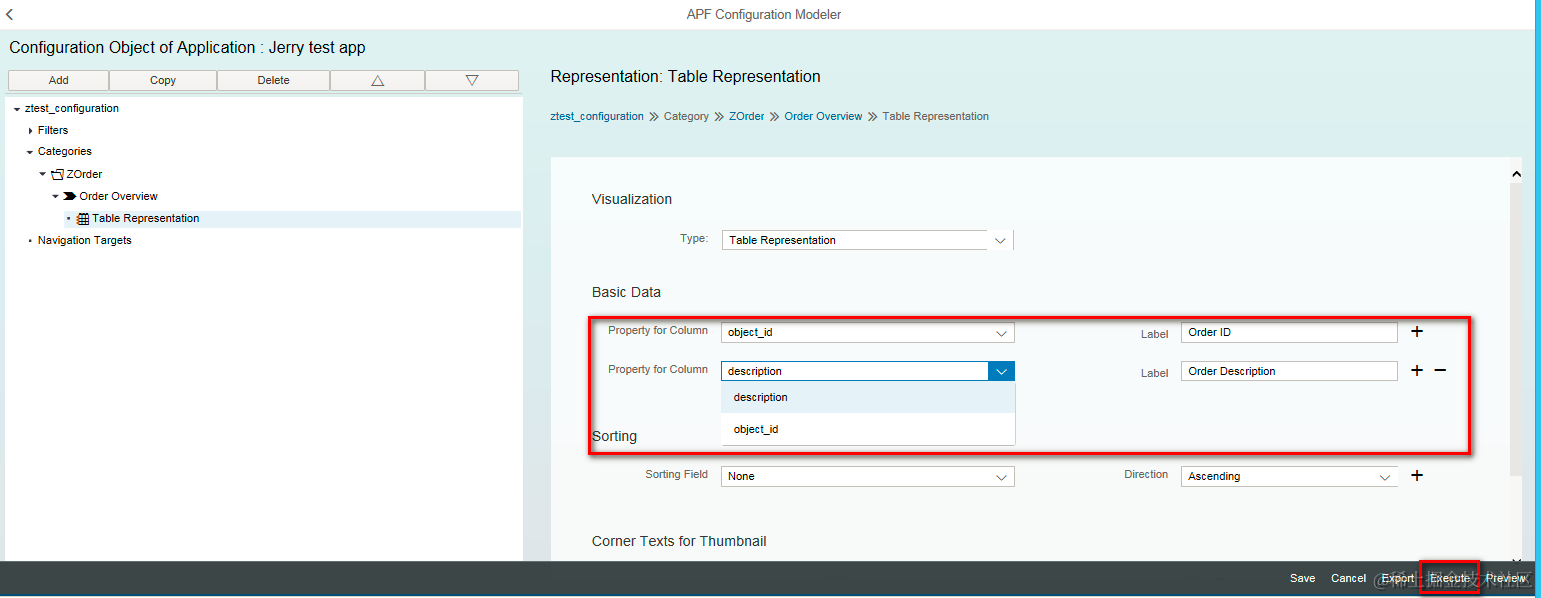This screenshot has height=598, width=1541.
Task: Go back using the header back arrow
Action: point(10,14)
